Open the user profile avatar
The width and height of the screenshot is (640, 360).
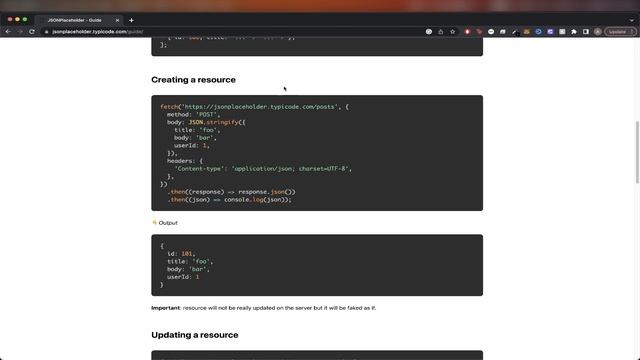coord(598,31)
